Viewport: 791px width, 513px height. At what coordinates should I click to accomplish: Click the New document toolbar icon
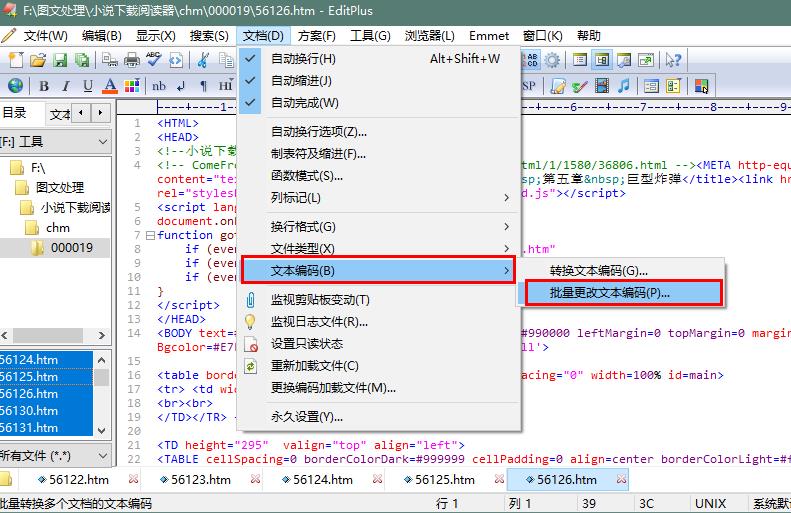coord(16,60)
